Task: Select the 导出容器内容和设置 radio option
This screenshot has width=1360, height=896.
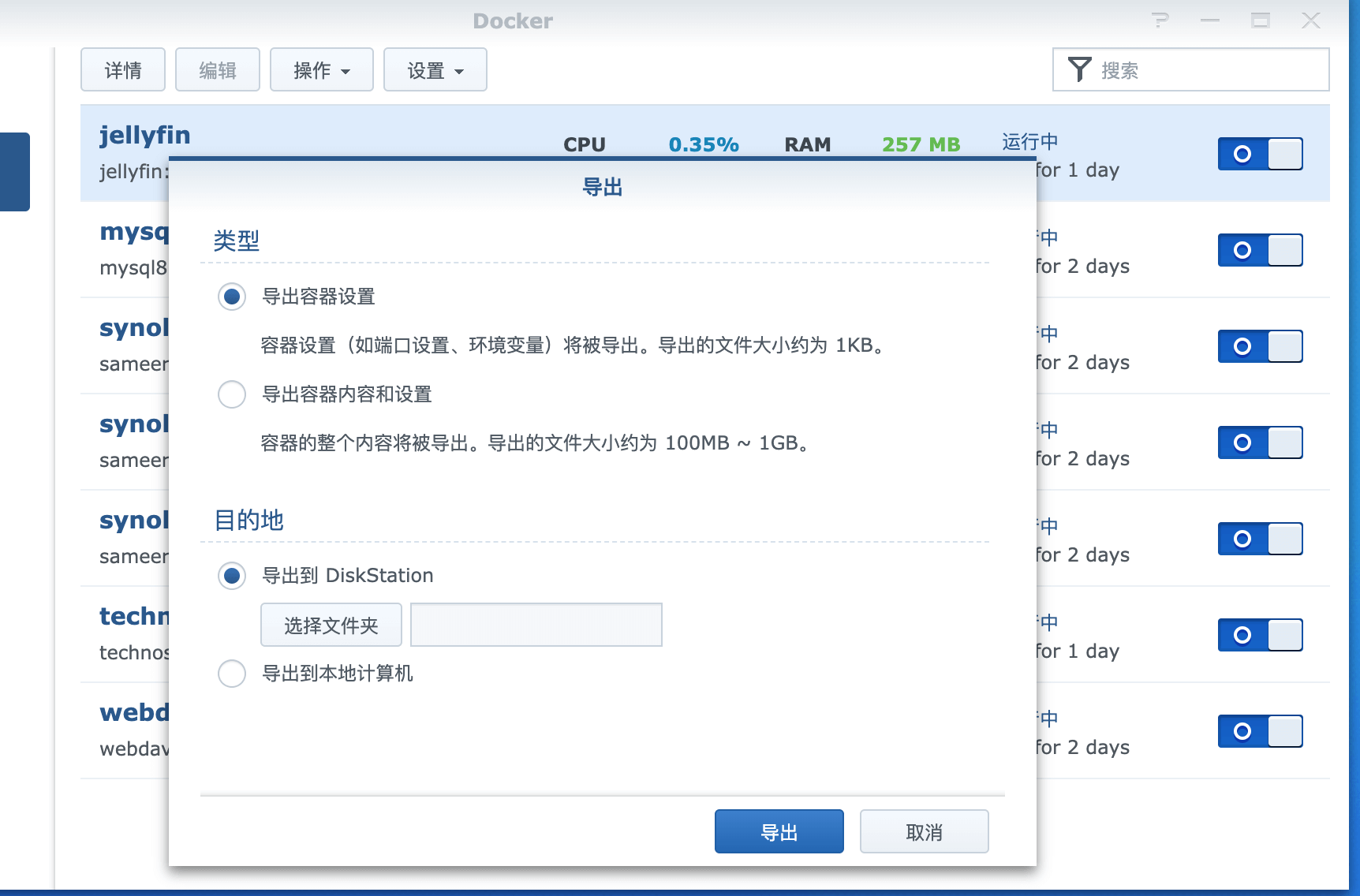Action: [232, 394]
